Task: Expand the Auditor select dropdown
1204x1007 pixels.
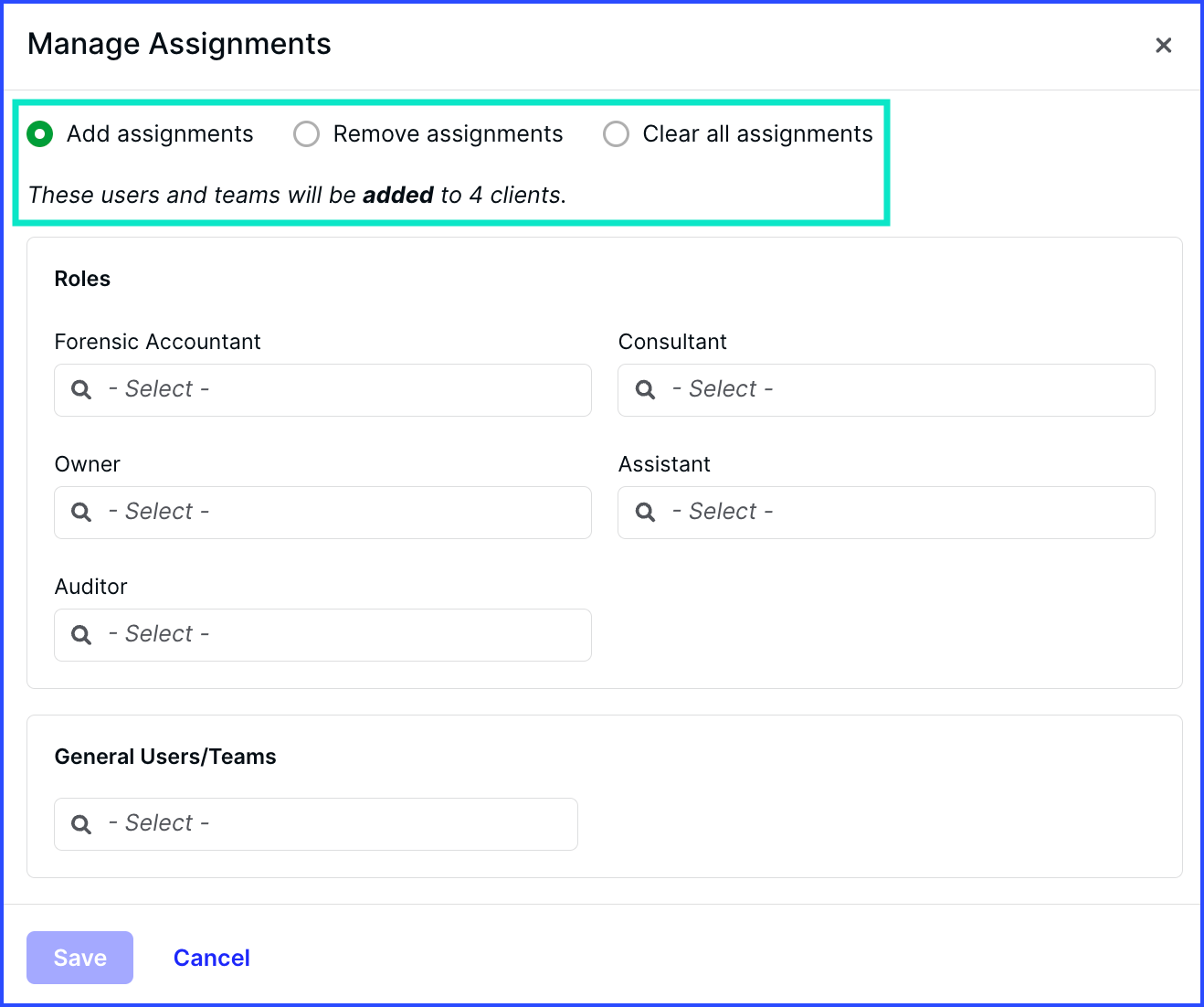Action: (322, 635)
